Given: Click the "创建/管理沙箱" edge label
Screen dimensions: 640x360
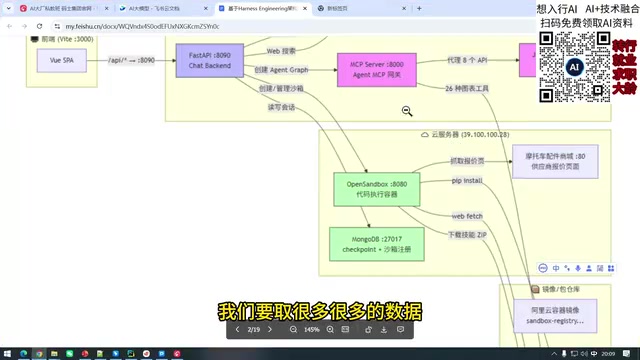Looking at the screenshot, I should click(281, 89).
